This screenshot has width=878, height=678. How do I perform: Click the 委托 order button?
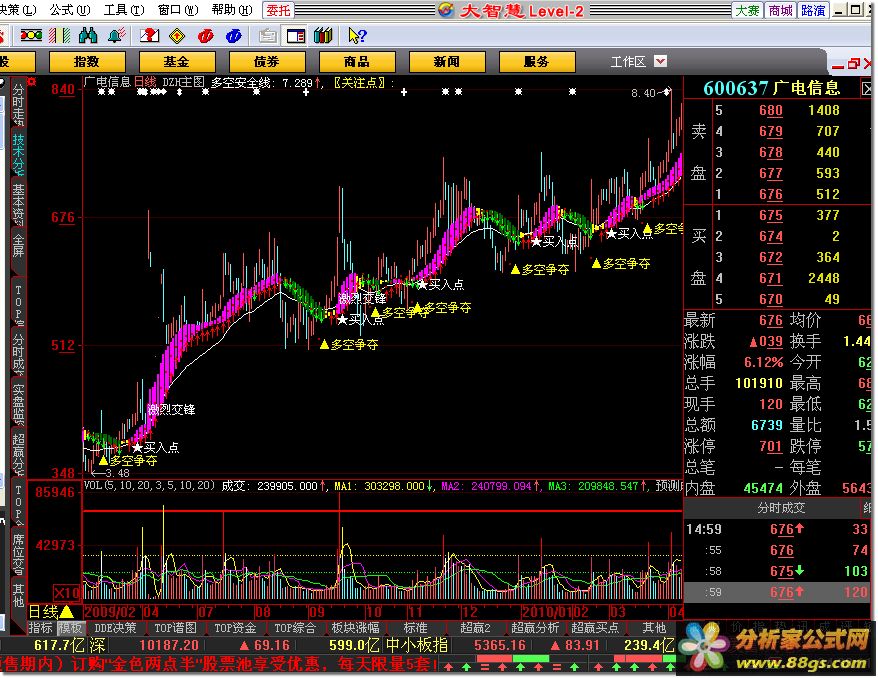pyautogui.click(x=279, y=10)
